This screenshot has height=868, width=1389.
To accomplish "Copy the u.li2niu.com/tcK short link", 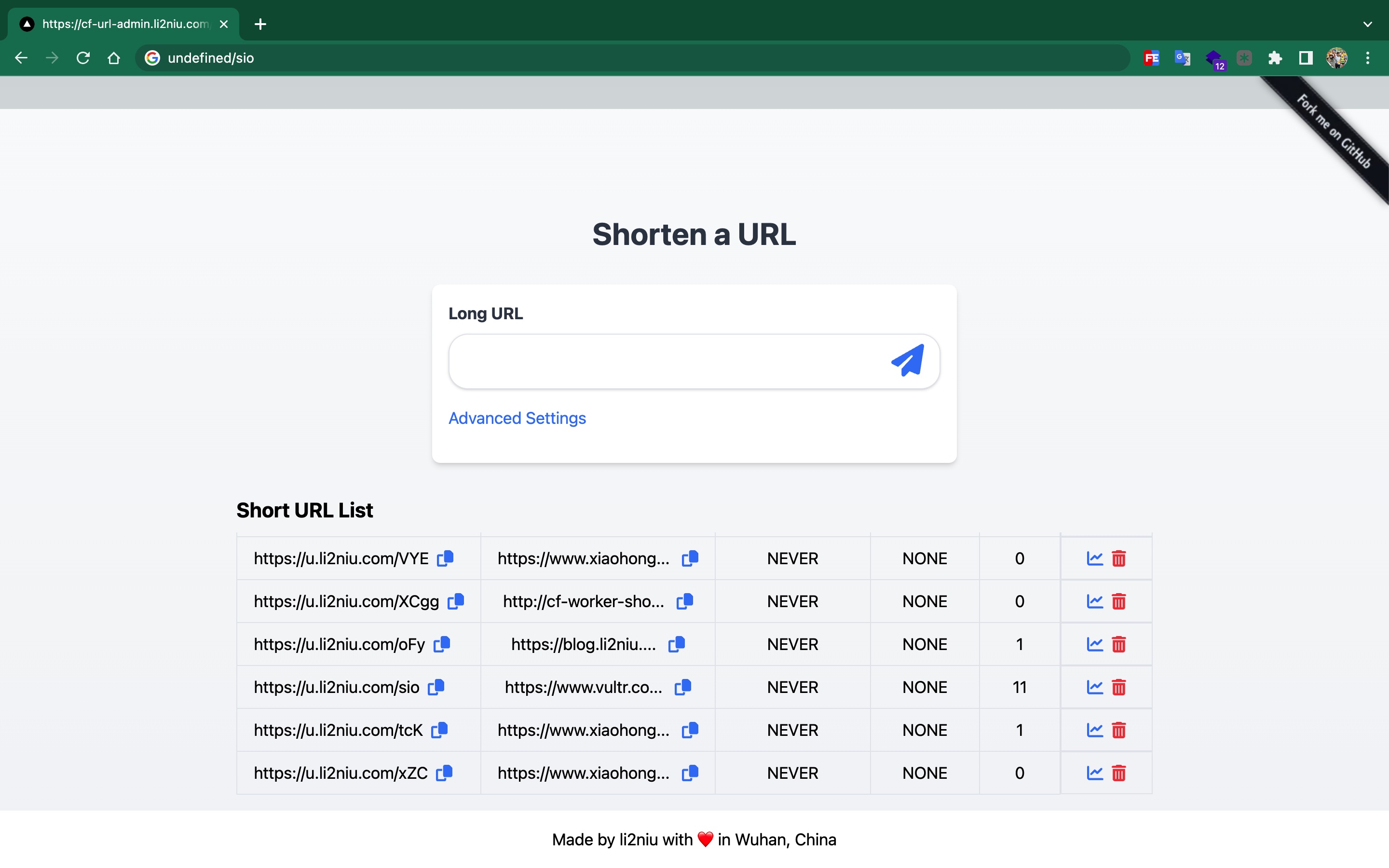I will tap(440, 730).
